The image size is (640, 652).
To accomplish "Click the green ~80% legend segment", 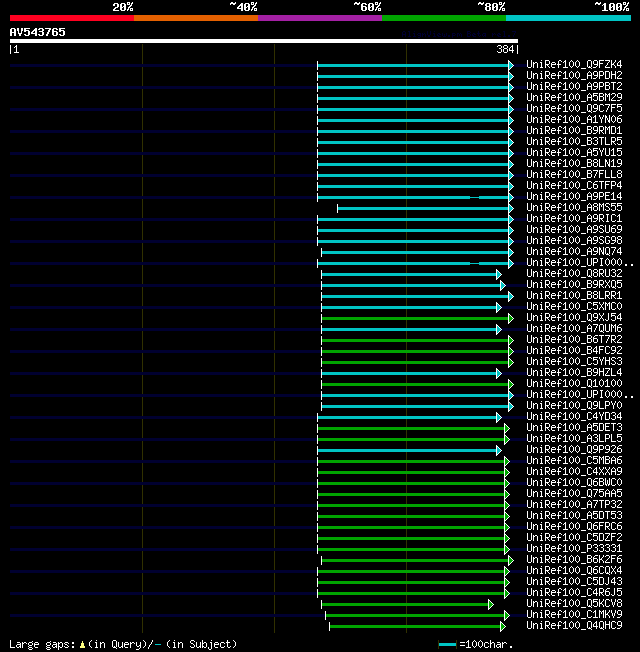I will [444, 18].
